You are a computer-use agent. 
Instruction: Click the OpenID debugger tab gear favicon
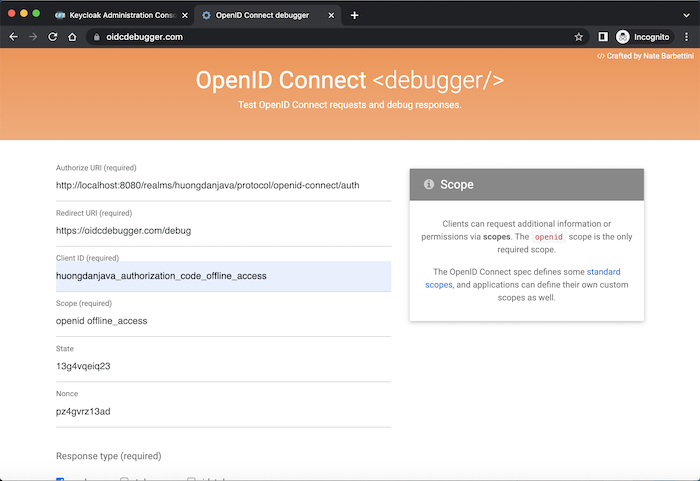[206, 15]
